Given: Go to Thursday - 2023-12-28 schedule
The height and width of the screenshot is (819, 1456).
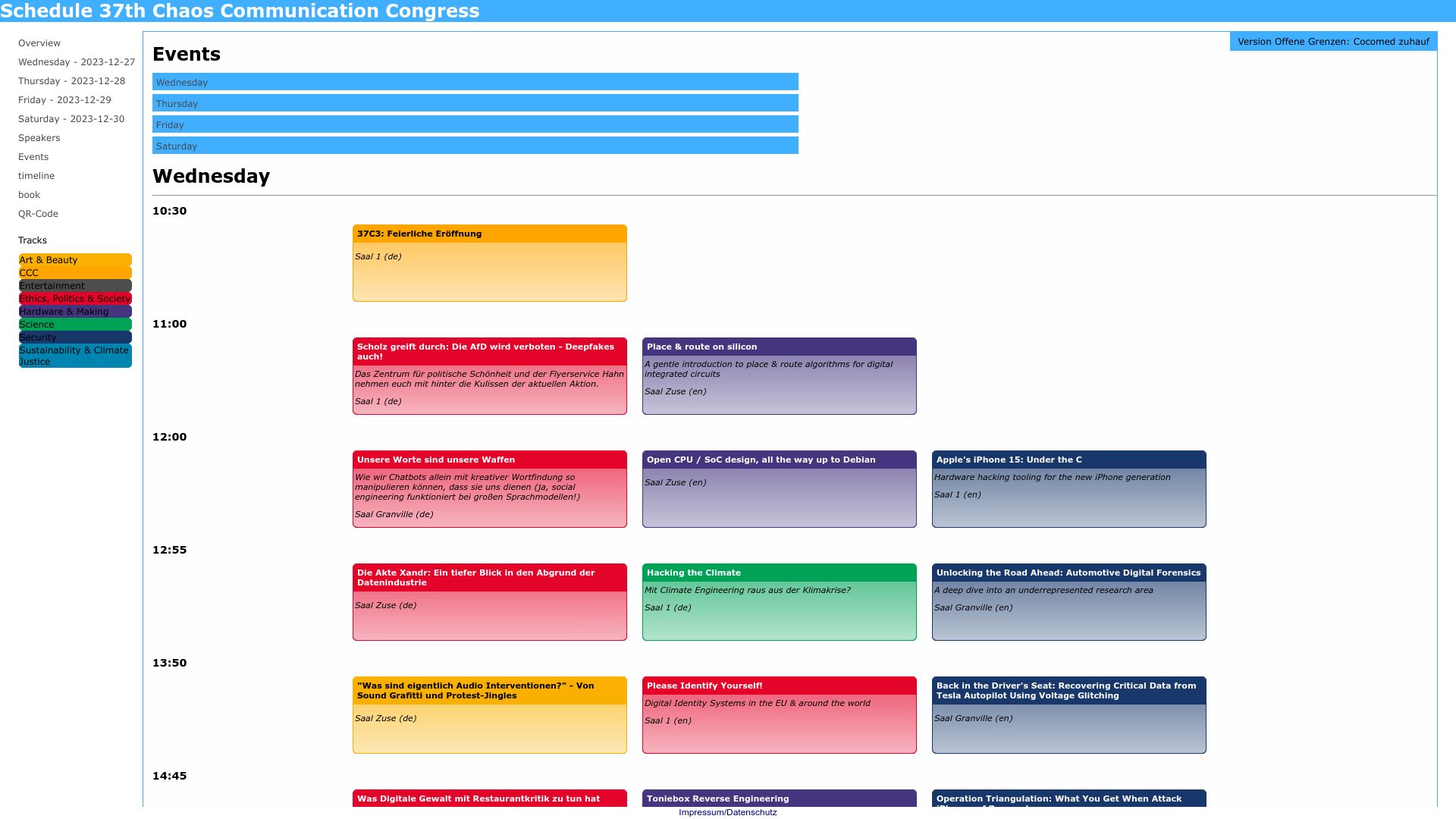Looking at the screenshot, I should 72,81.
